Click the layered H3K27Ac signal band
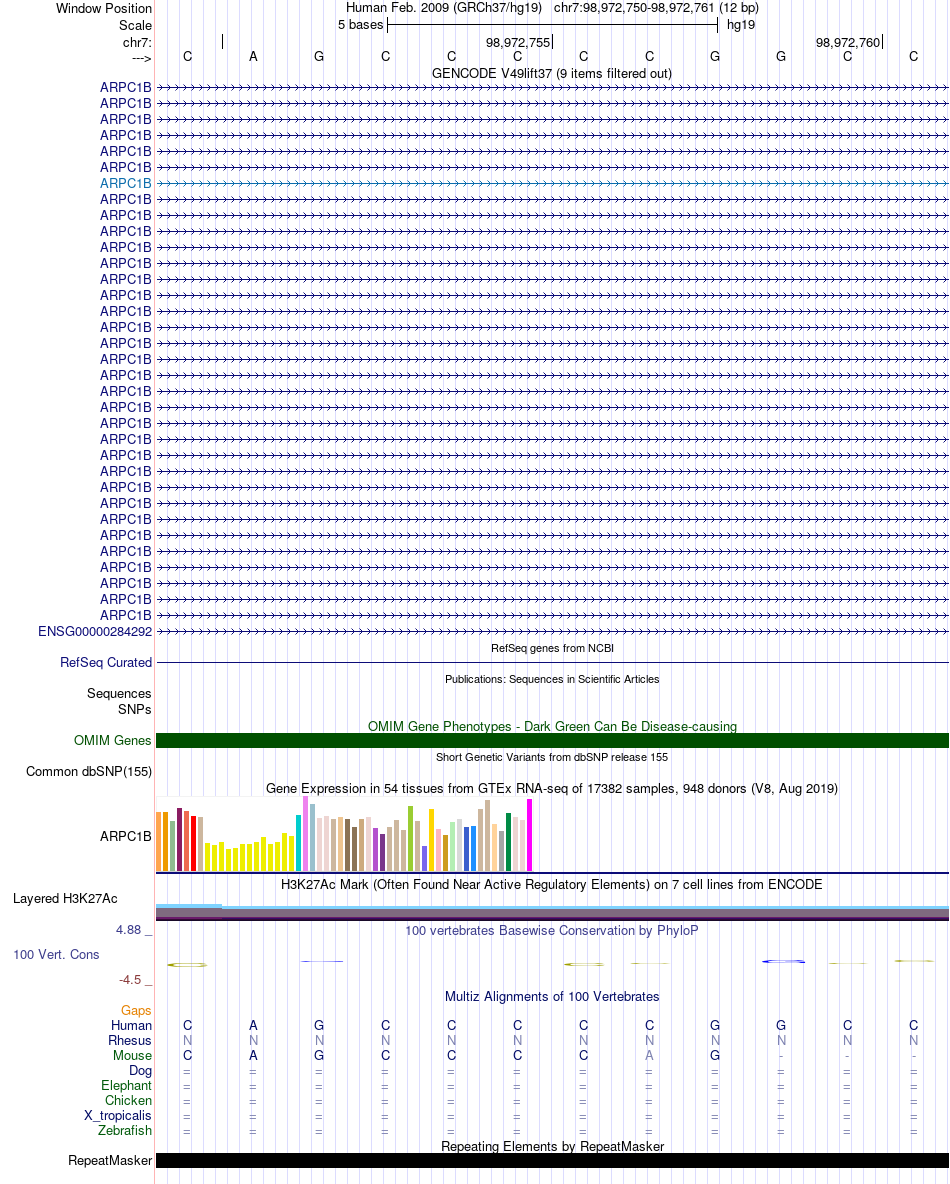This screenshot has height=1184, width=950. pos(552,912)
